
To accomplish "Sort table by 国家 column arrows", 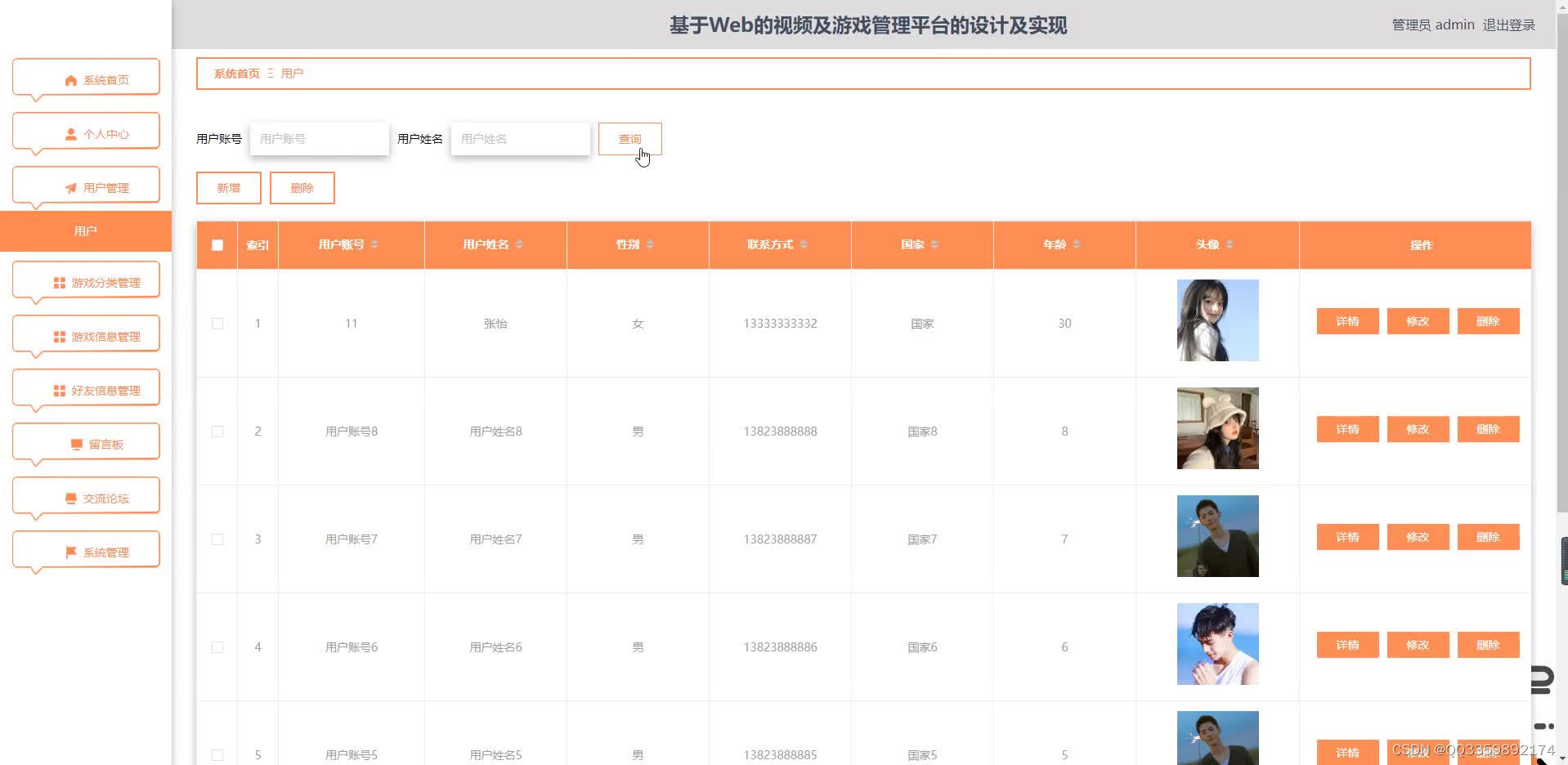I will tap(934, 244).
